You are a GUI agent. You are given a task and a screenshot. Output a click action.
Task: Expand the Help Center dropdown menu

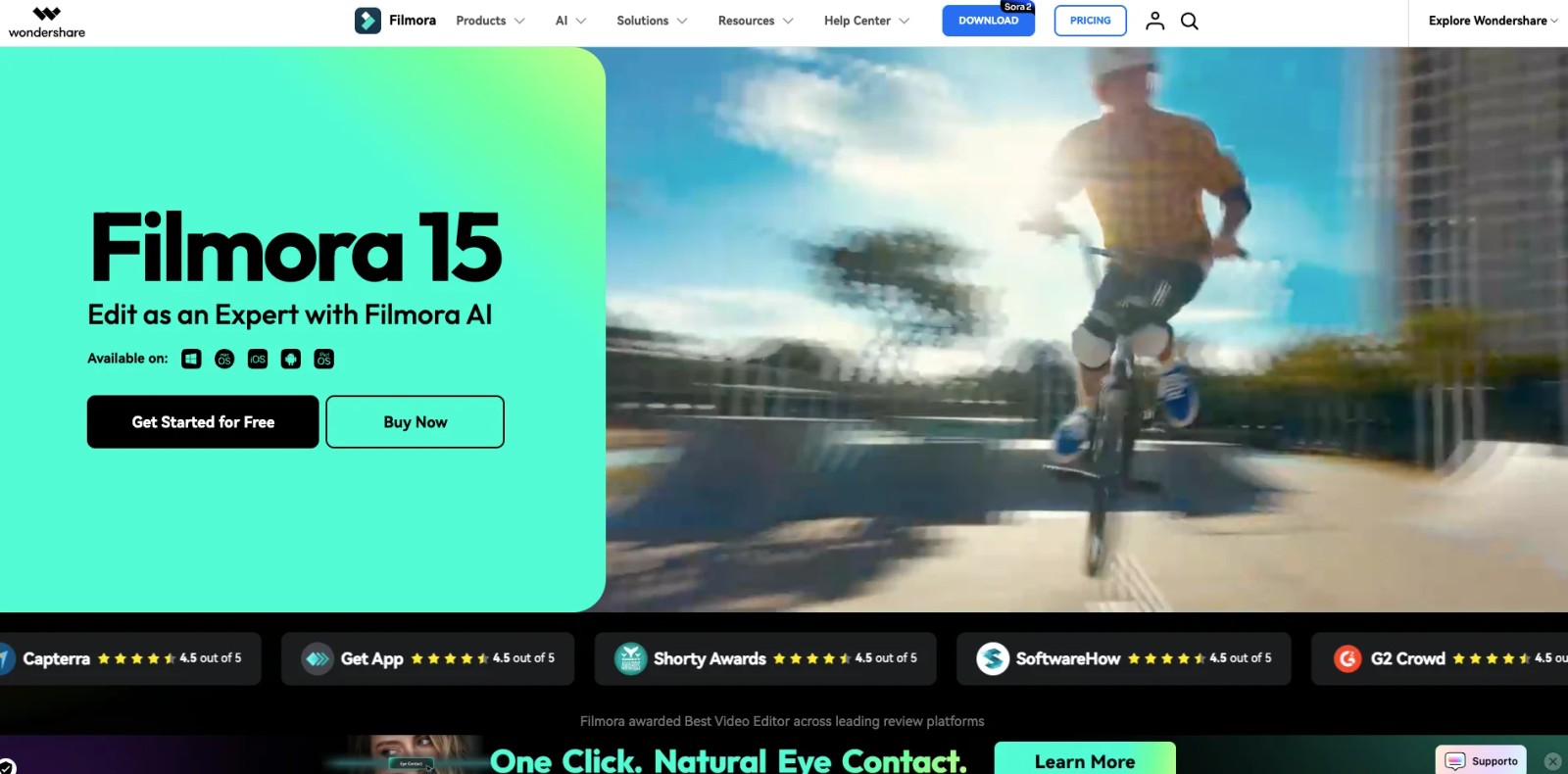(866, 21)
